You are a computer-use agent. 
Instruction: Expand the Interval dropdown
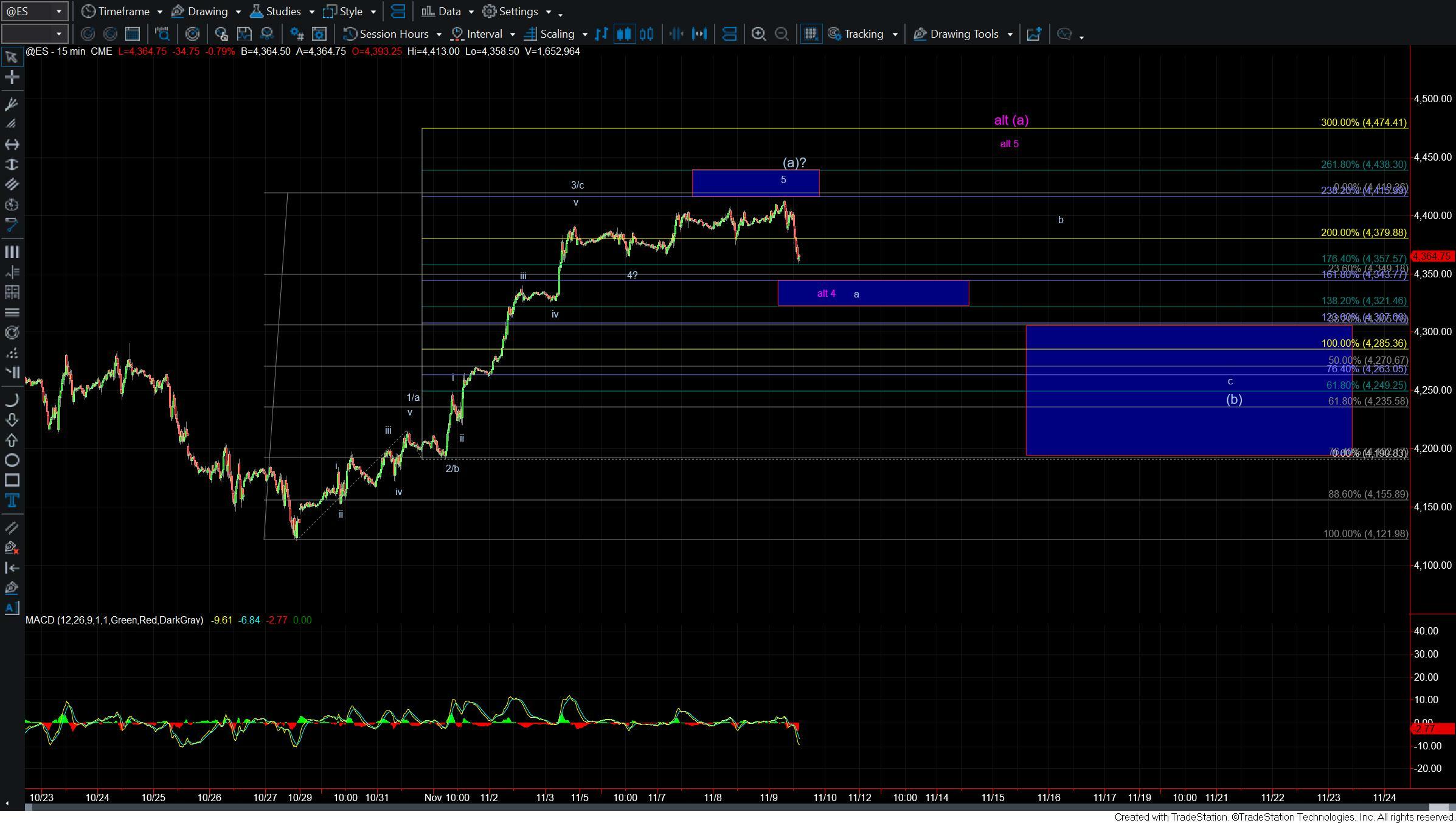512,35
